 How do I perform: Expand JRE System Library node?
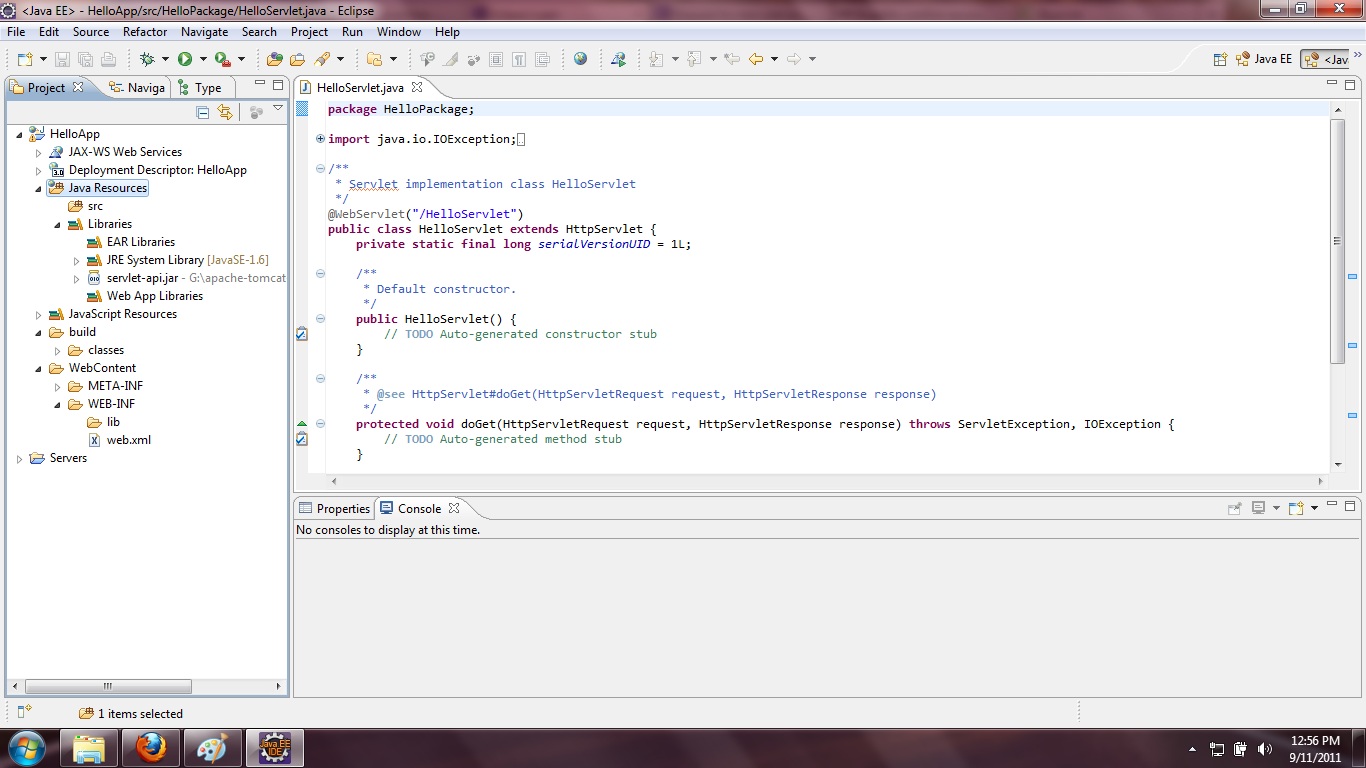coord(77,261)
